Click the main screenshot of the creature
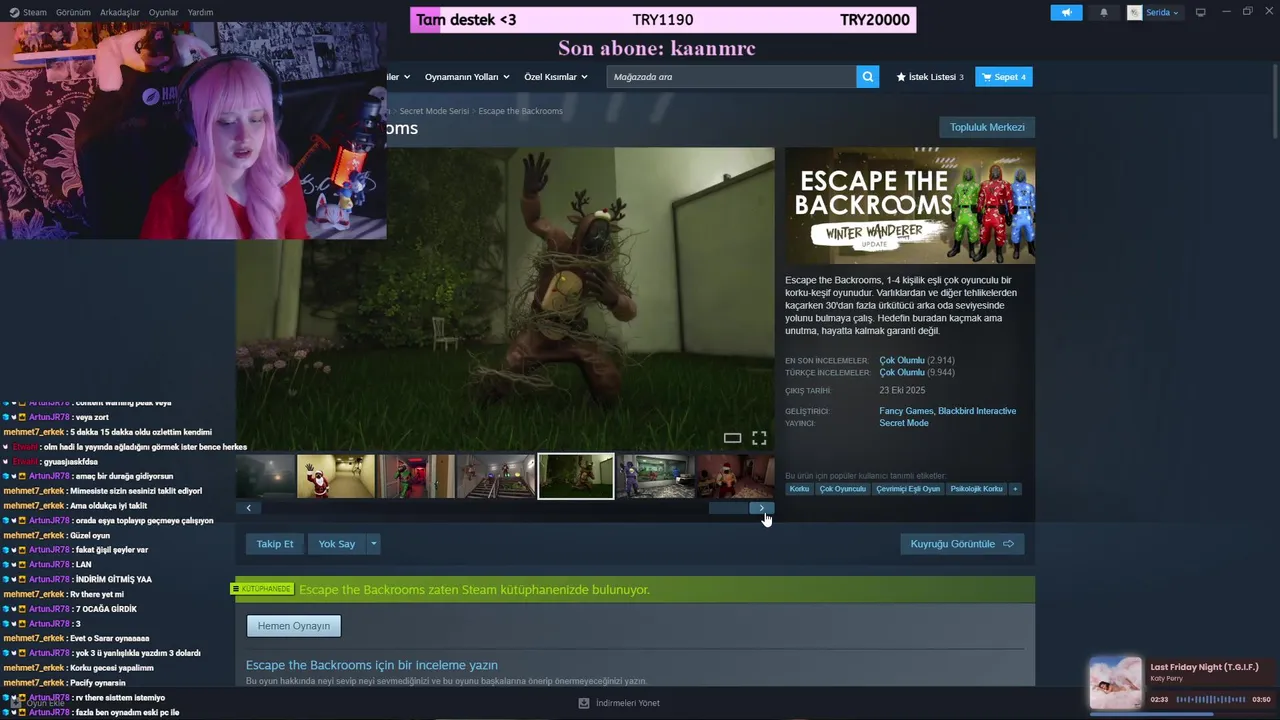 click(505, 299)
